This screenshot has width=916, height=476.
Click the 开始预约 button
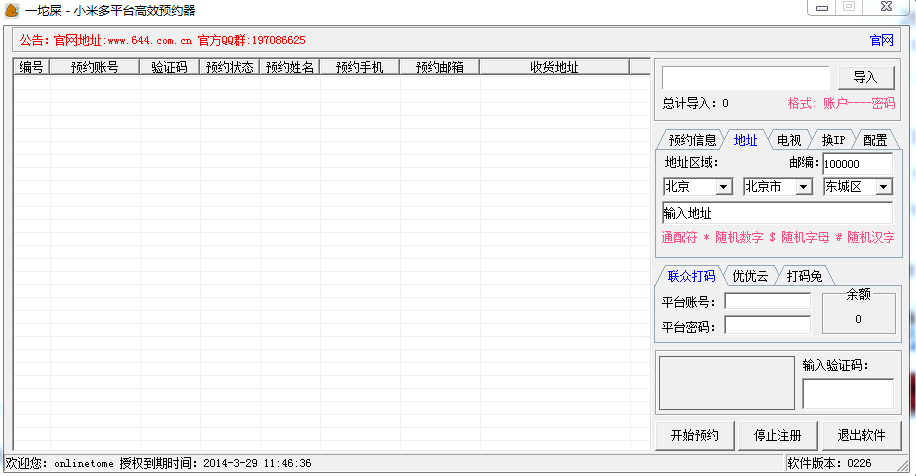pos(695,436)
